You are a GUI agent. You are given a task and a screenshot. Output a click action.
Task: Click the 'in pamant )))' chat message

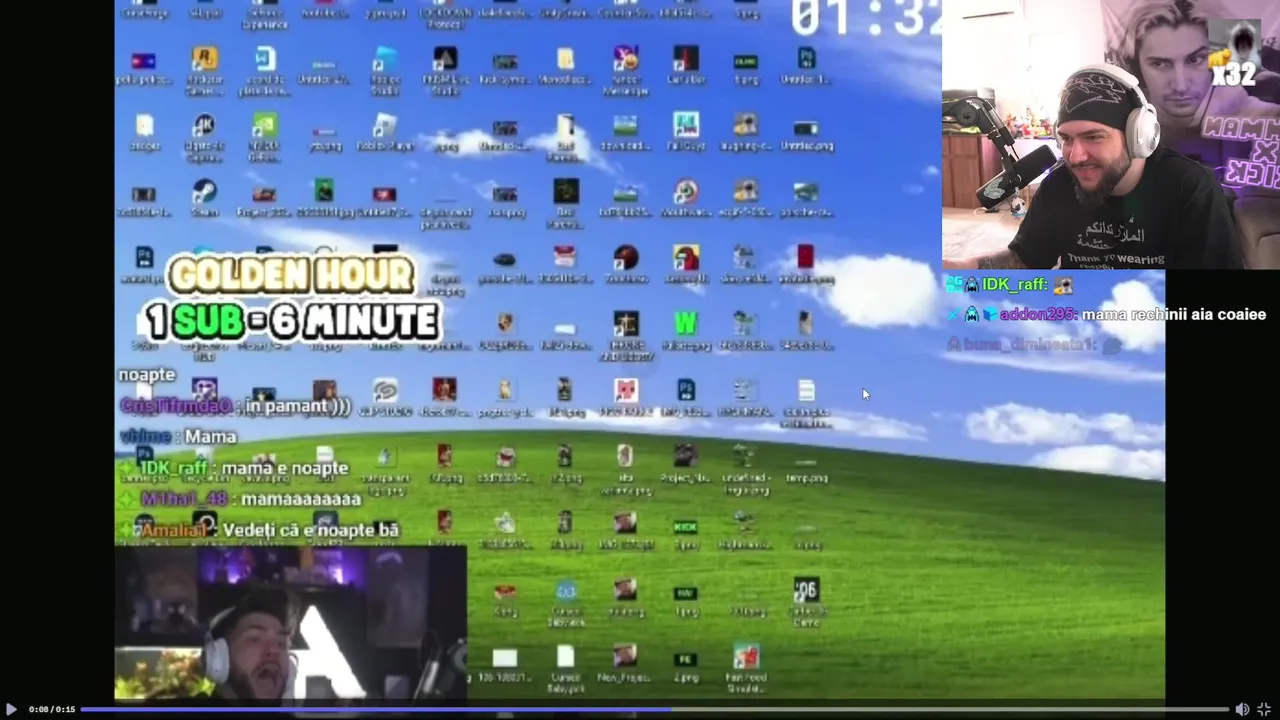pos(235,406)
